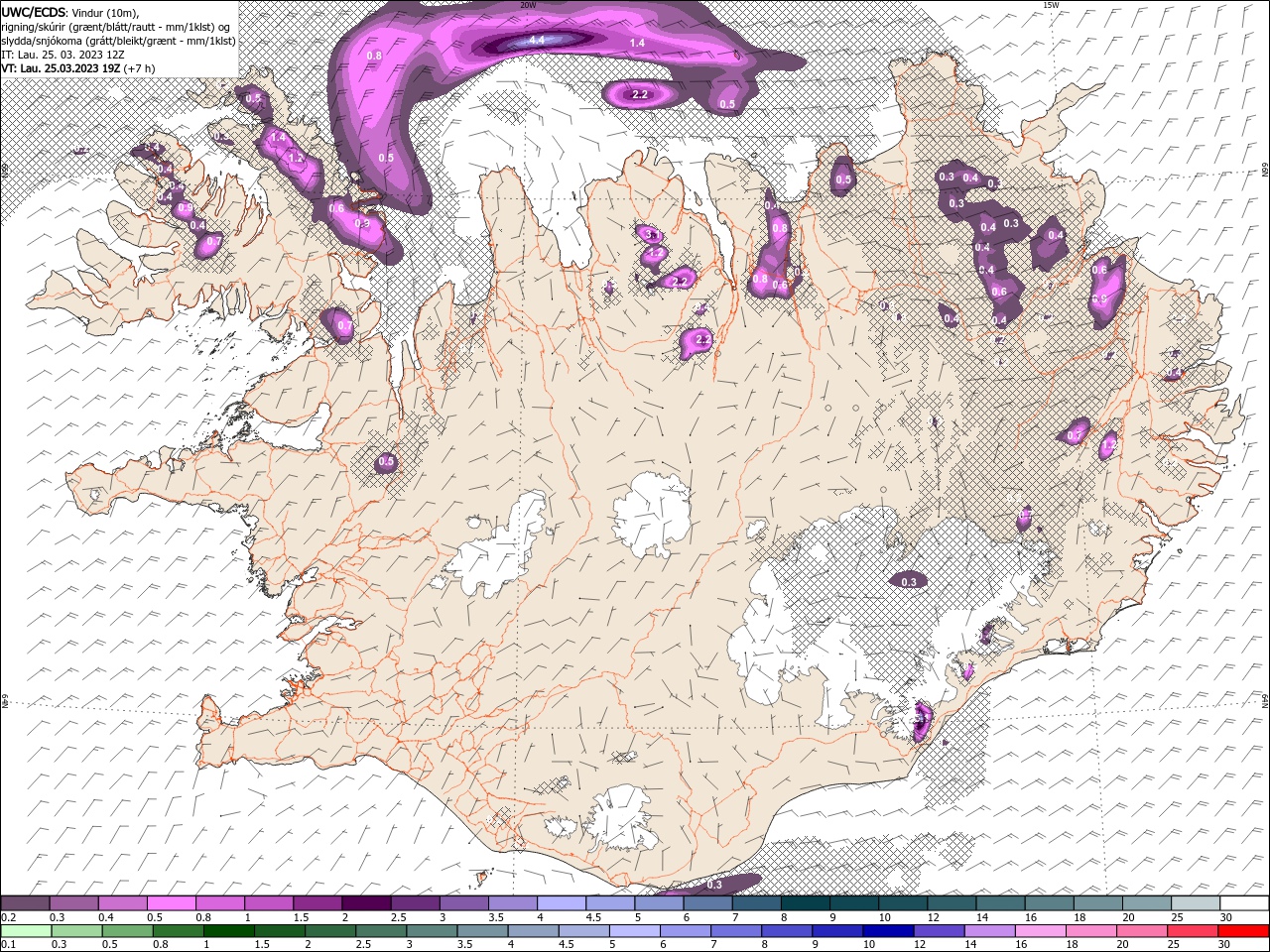The image size is (1270, 952).
Task: Select the initial time line 'IT: Lau. 25. 03. 2023 12Z'
Action: coord(63,55)
